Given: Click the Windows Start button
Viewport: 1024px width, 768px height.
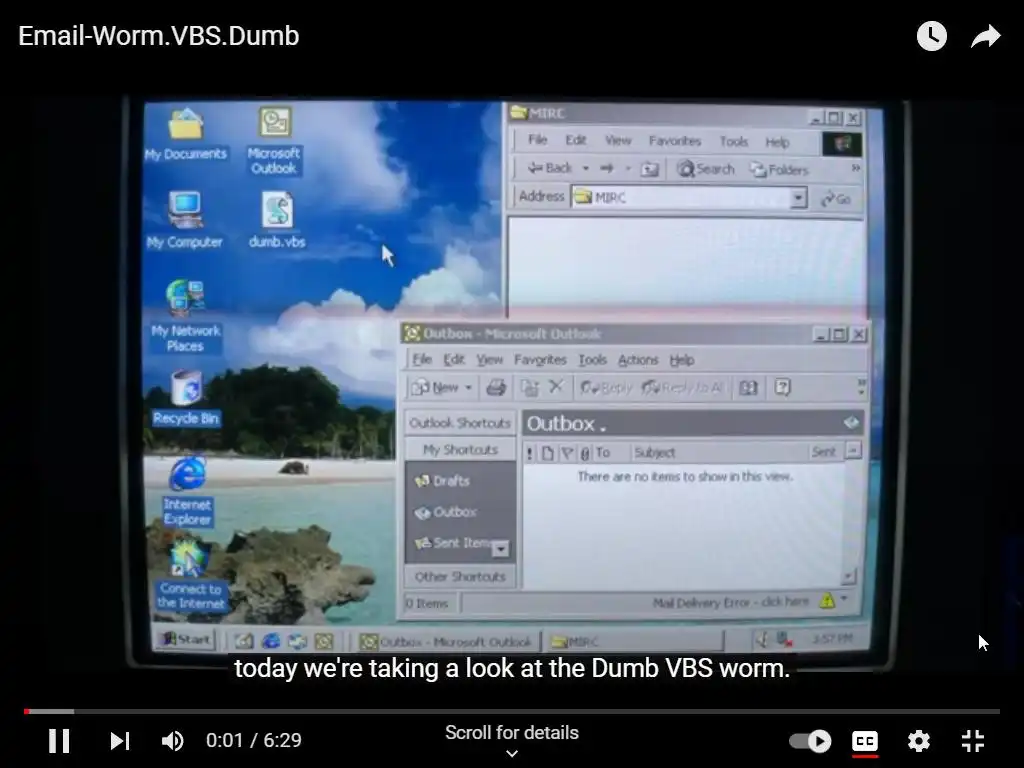Looking at the screenshot, I should pyautogui.click(x=186, y=639).
